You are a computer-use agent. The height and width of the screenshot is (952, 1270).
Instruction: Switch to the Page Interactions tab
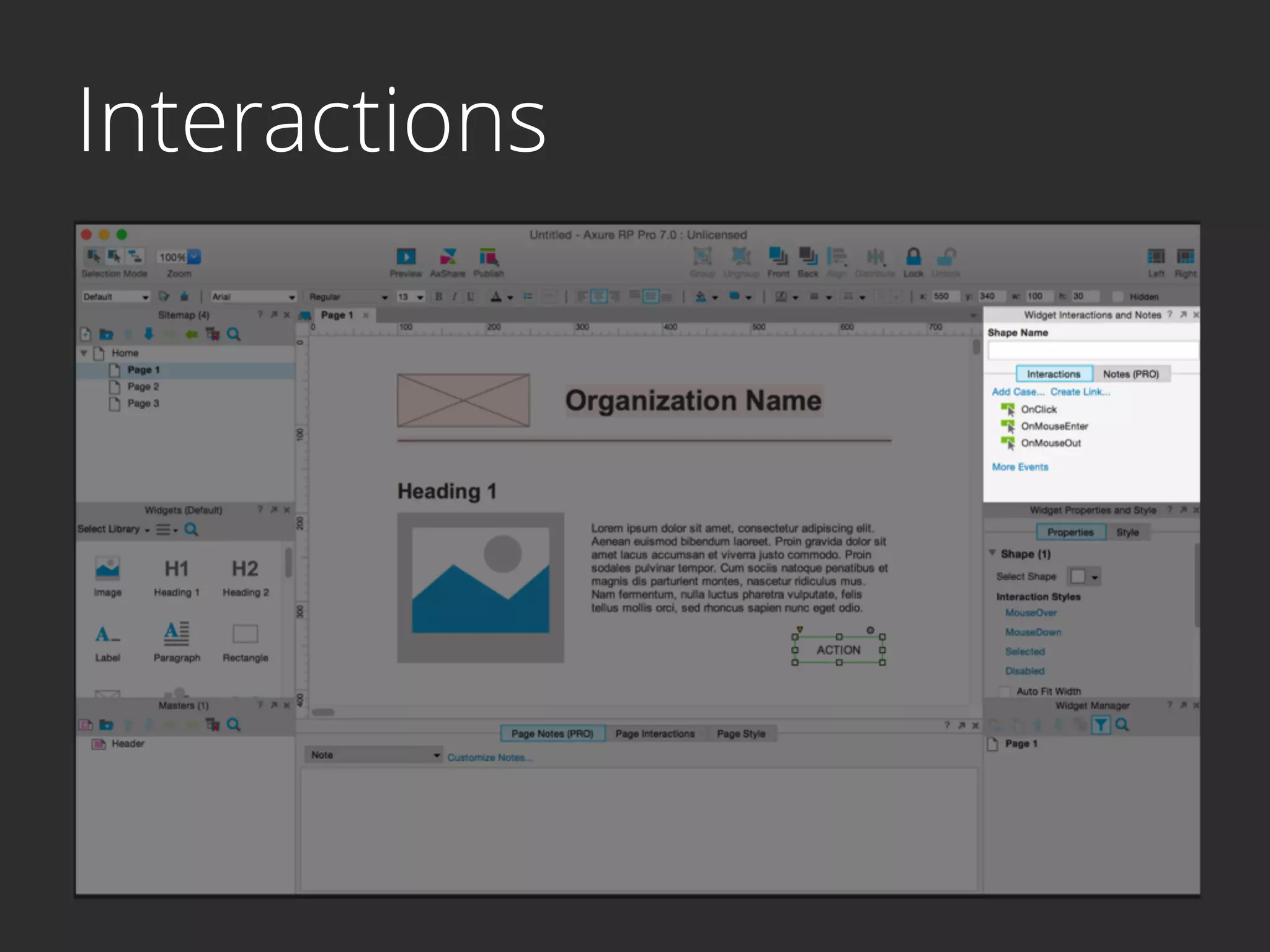click(655, 734)
